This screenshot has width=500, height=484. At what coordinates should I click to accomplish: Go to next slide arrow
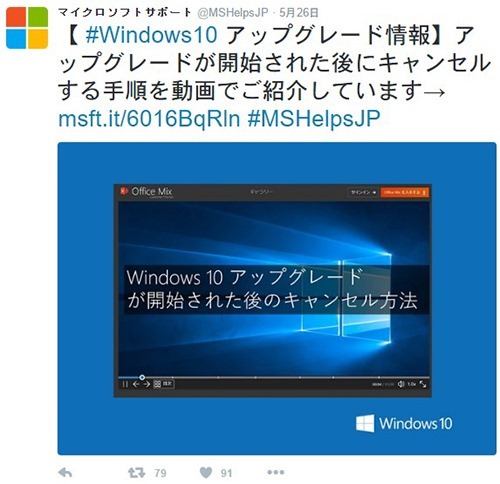pyautogui.click(x=146, y=384)
